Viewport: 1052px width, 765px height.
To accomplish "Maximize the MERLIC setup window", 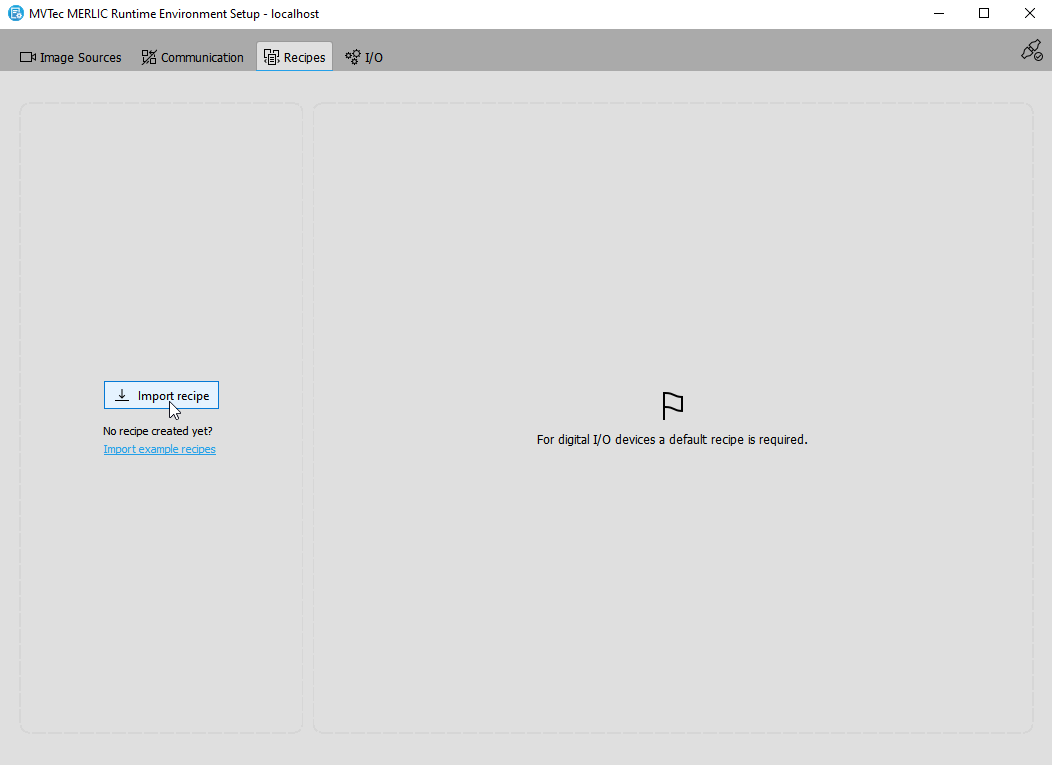I will [x=984, y=14].
